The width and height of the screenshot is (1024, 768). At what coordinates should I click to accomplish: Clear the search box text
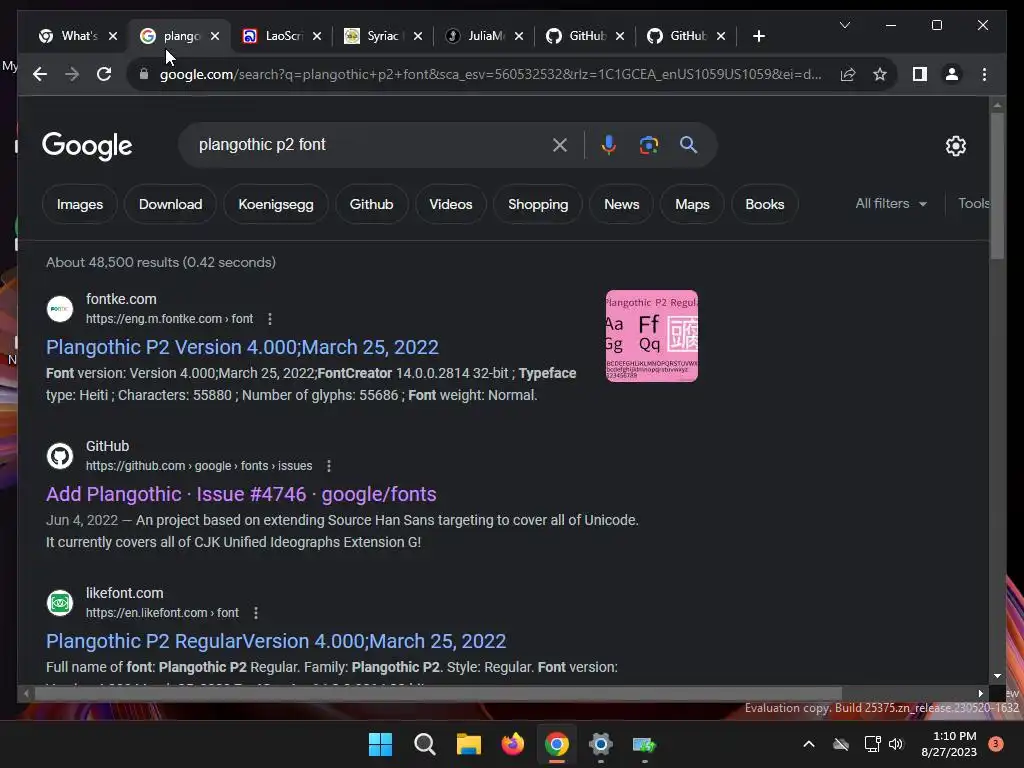coord(560,145)
